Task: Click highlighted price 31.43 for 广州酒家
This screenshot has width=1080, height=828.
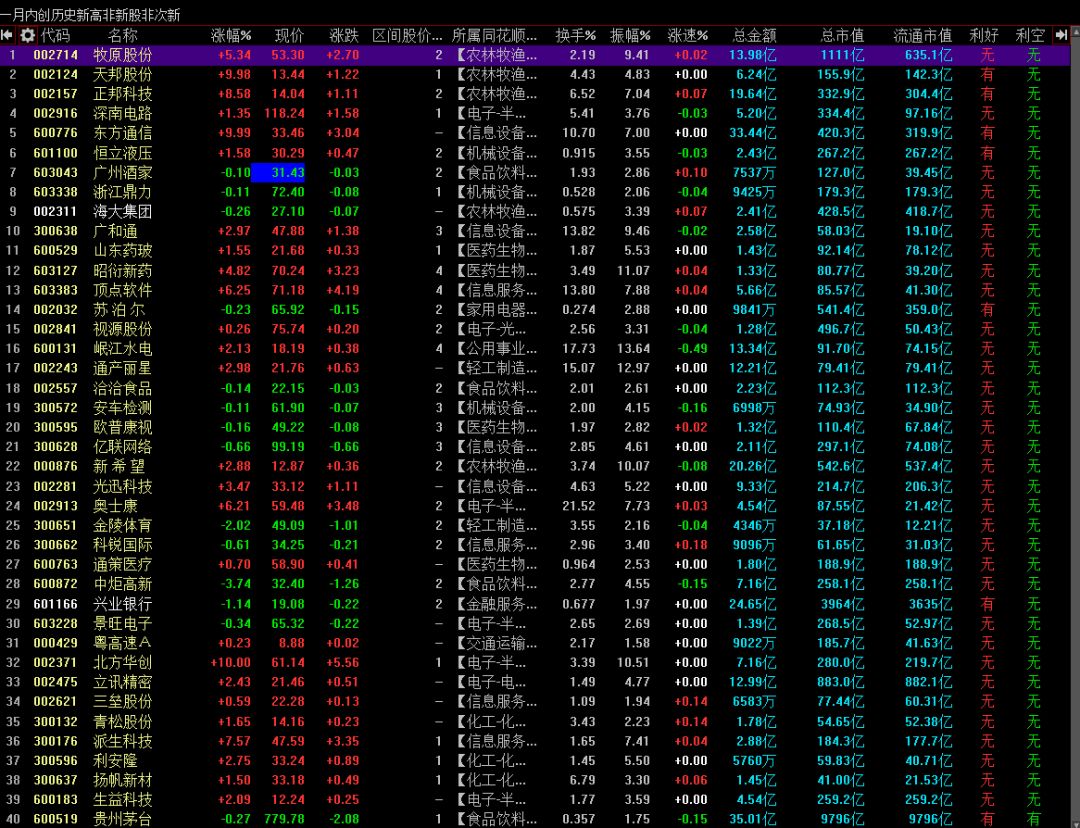Action: click(278, 172)
